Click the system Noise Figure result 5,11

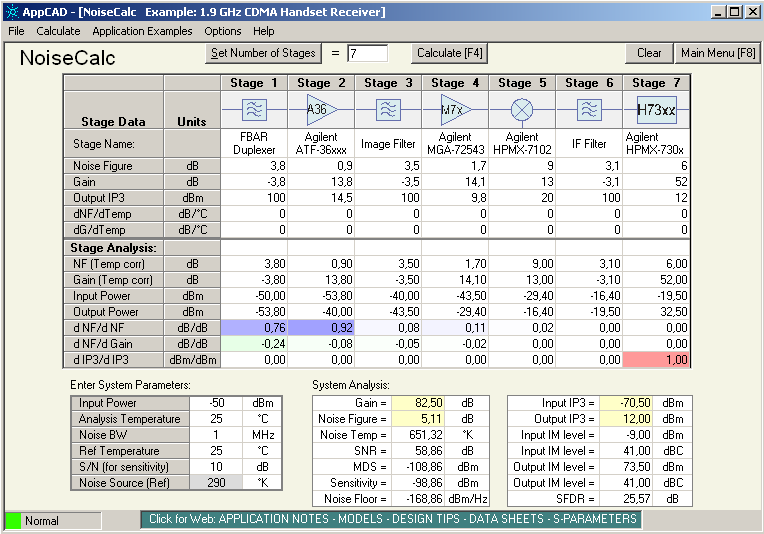(x=418, y=419)
